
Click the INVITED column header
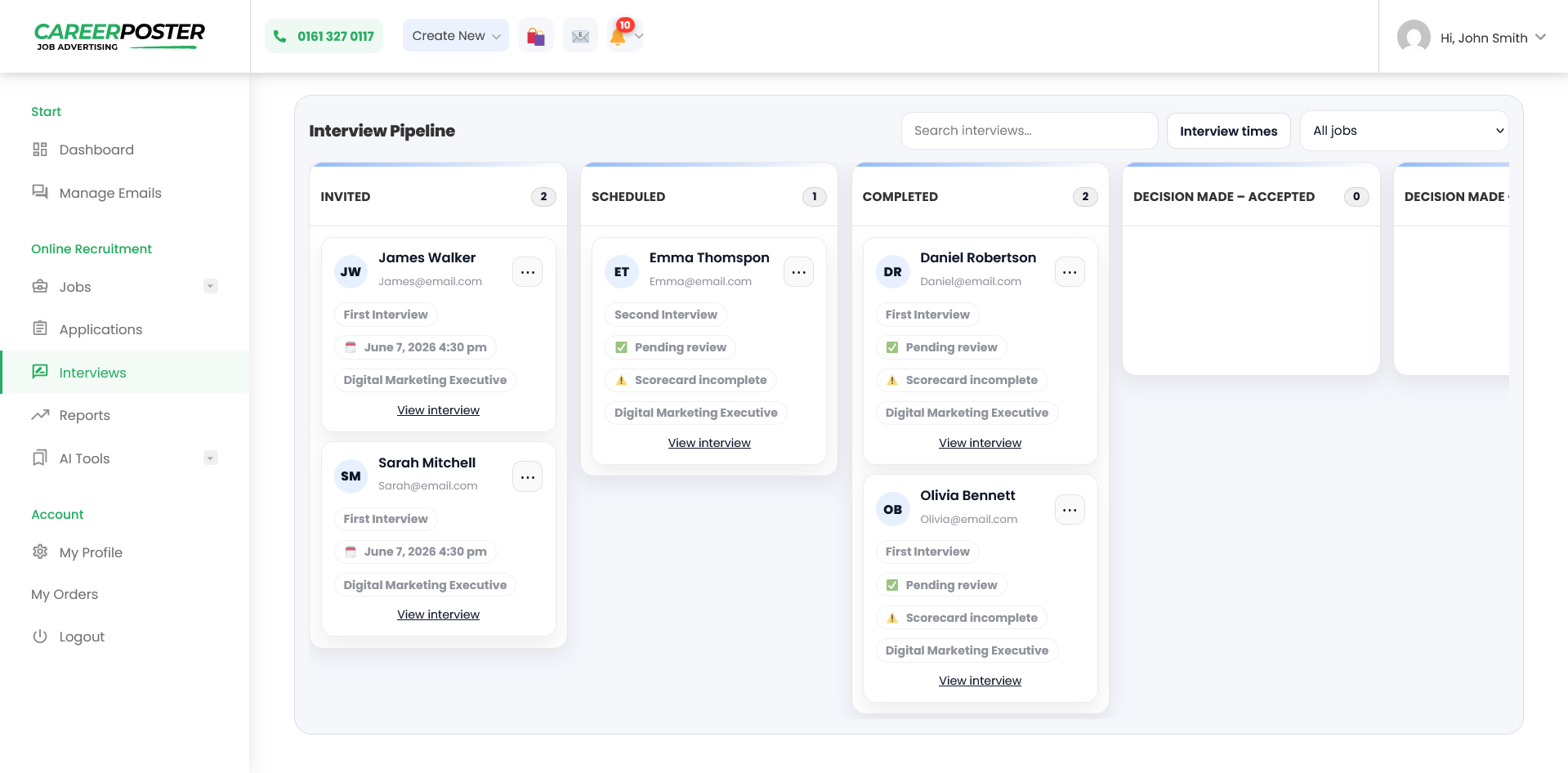click(x=345, y=197)
